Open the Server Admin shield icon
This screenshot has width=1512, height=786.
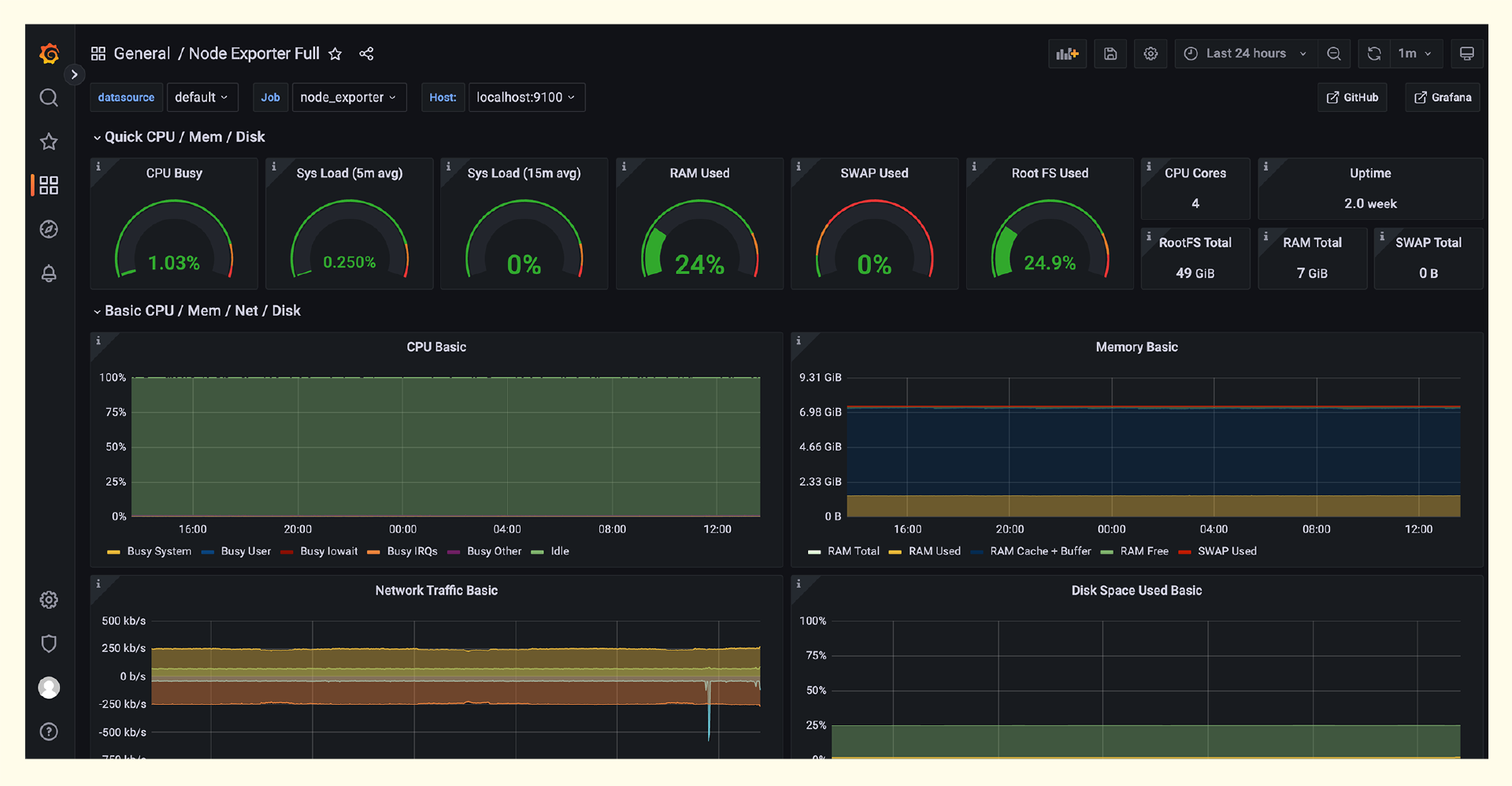point(49,644)
